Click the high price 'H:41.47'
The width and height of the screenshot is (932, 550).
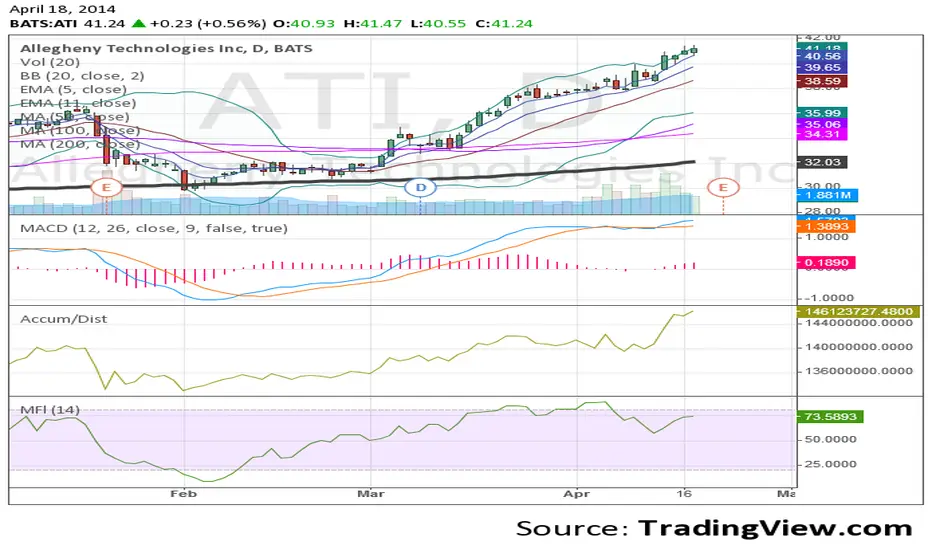click(373, 24)
